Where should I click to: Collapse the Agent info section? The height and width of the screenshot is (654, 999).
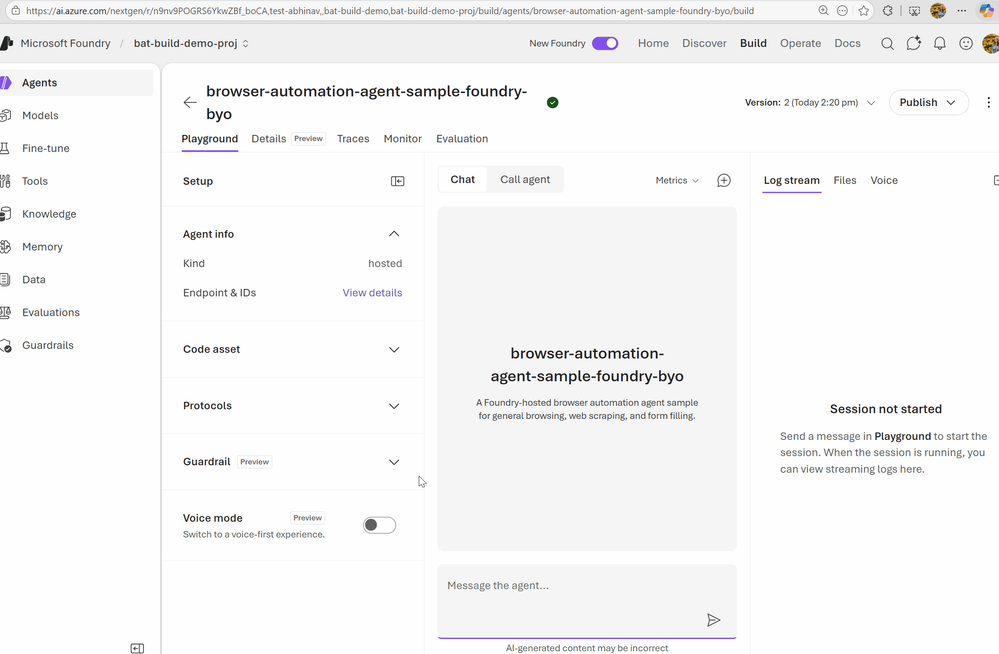394,234
